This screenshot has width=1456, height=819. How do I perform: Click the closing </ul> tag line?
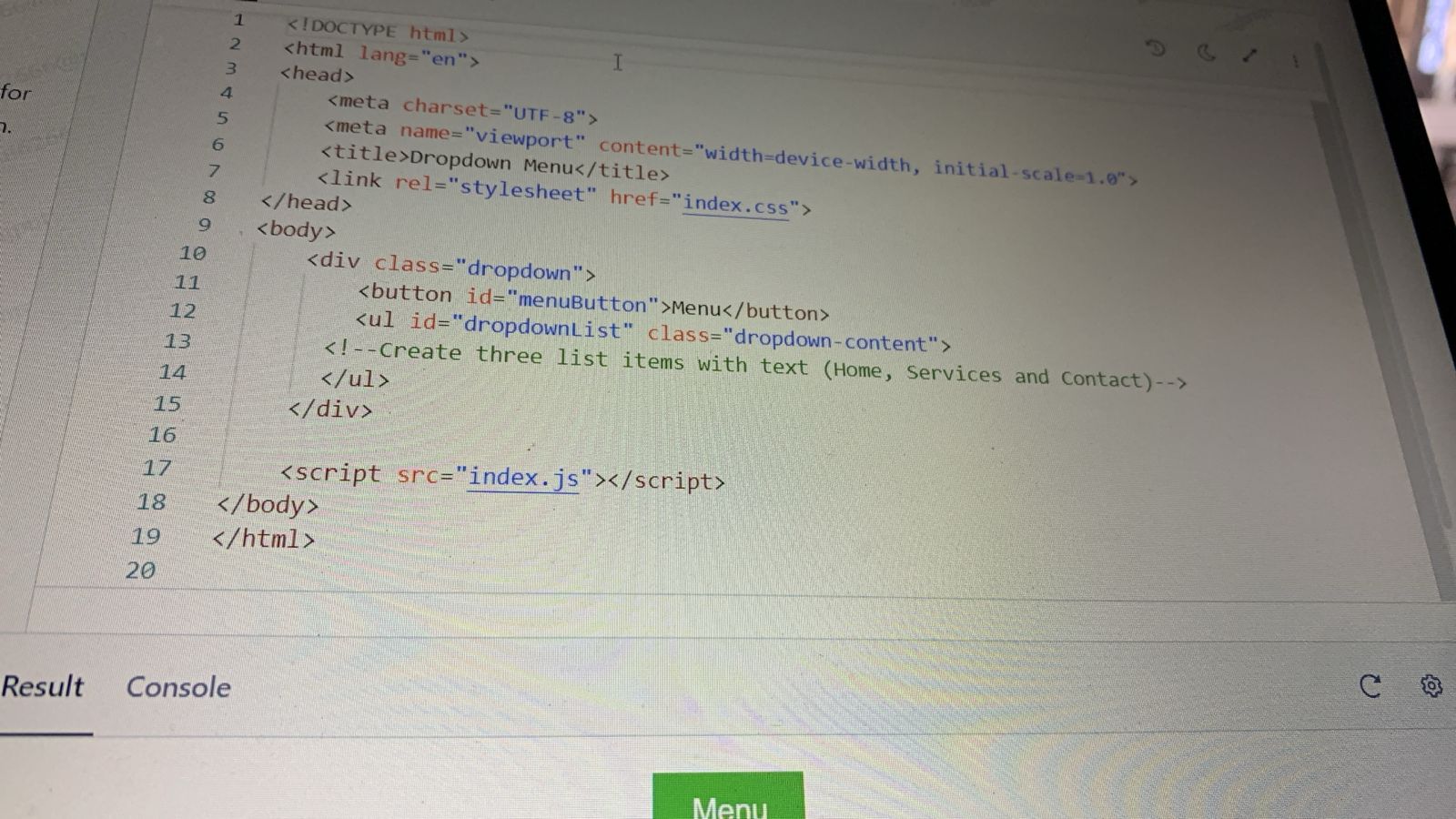[355, 378]
